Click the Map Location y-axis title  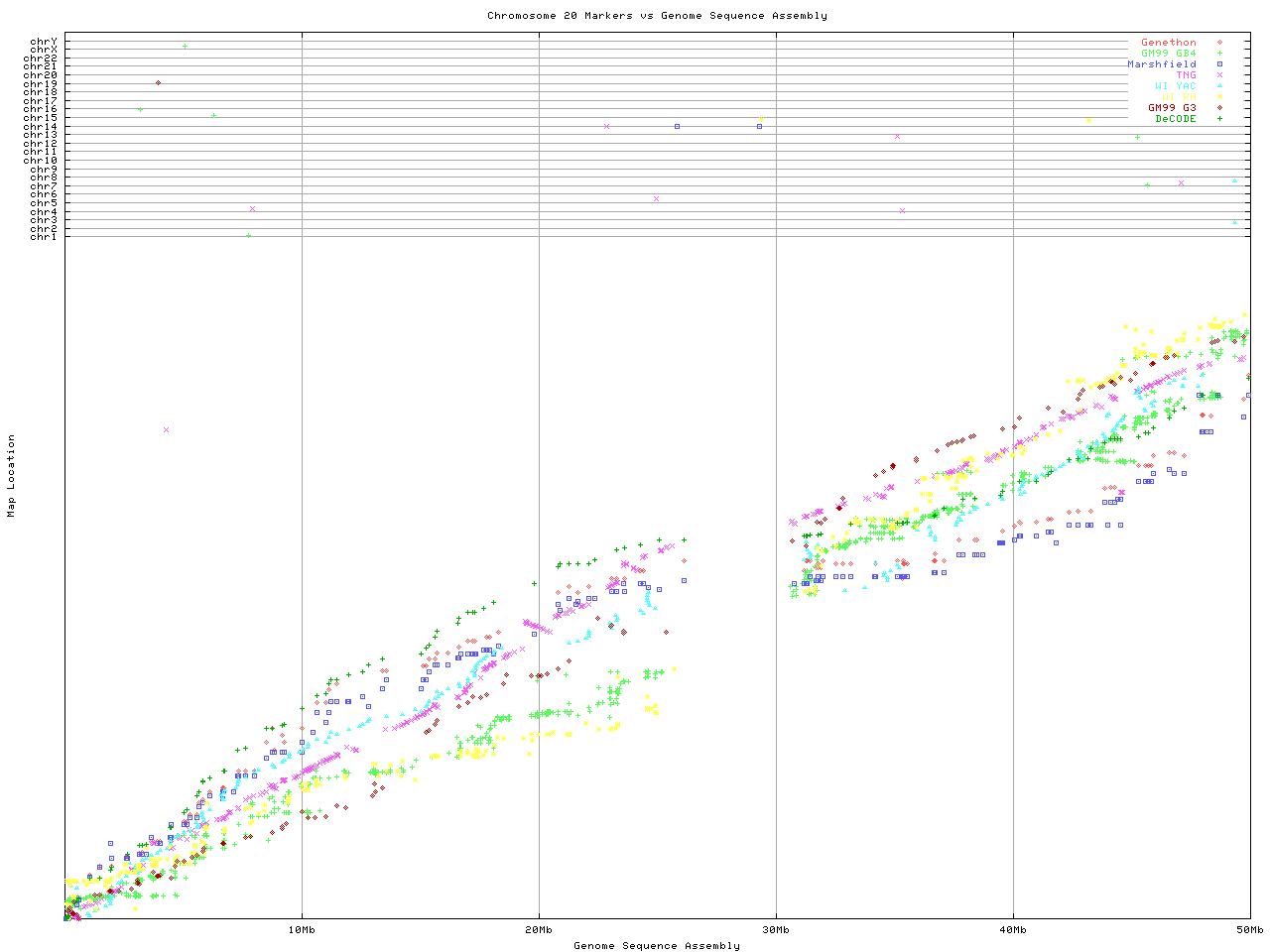pos(12,476)
